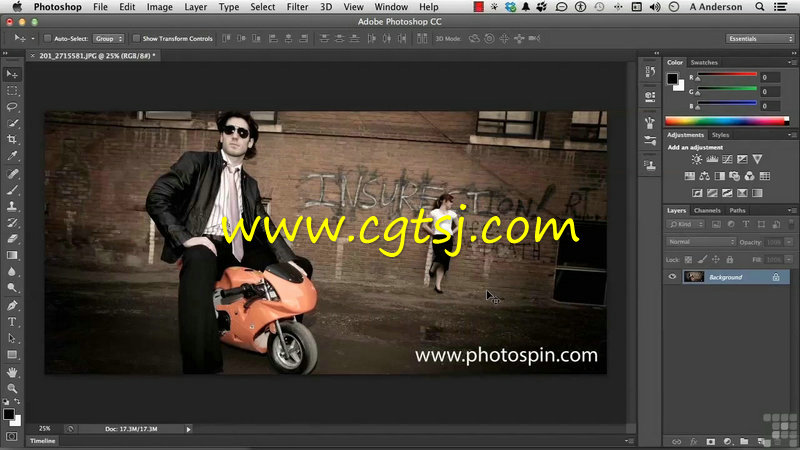Click the Curves adjustment icon
The height and width of the screenshot is (450, 800).
727,160
